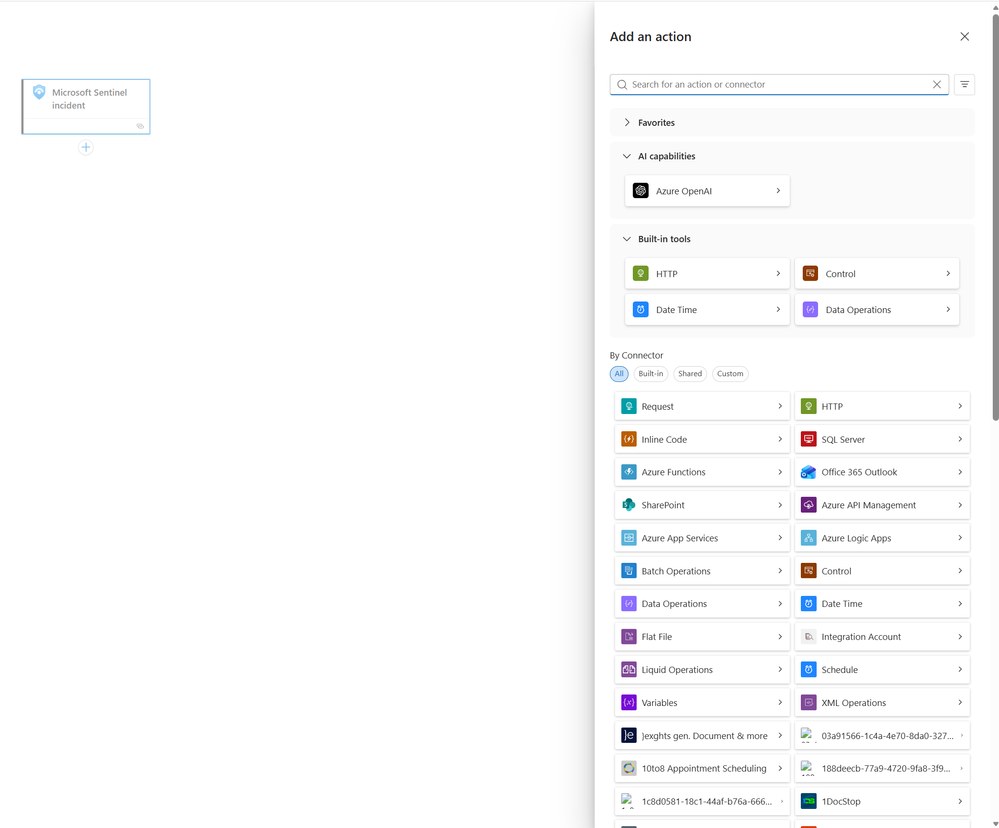Click the Search for an action field
This screenshot has height=828, width=999.
pyautogui.click(x=779, y=84)
